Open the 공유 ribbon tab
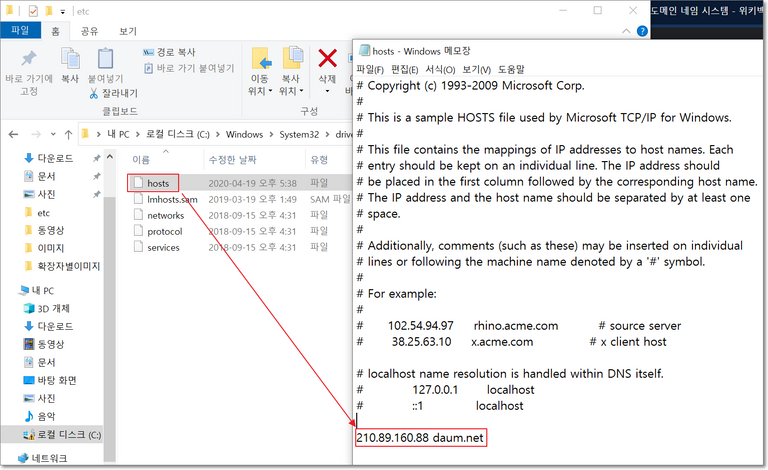This screenshot has width=768, height=470. click(x=88, y=31)
